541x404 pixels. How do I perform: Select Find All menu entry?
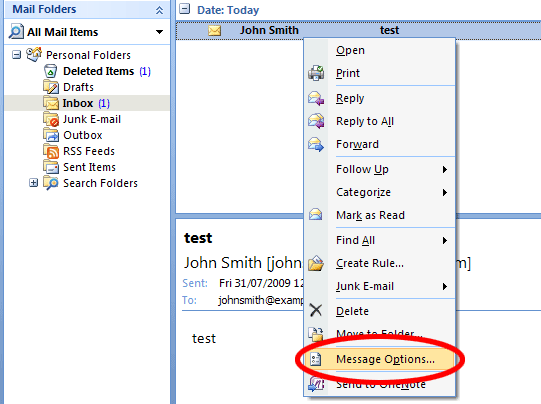tap(380, 240)
